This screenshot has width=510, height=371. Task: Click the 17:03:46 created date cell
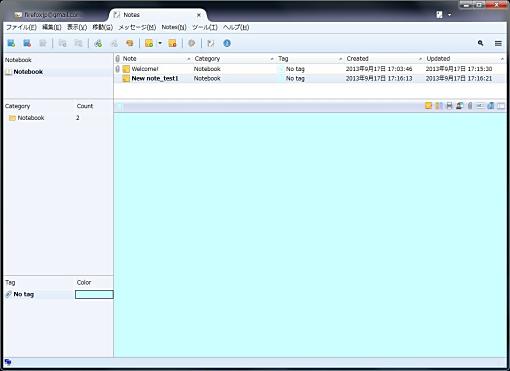pyautogui.click(x=379, y=69)
